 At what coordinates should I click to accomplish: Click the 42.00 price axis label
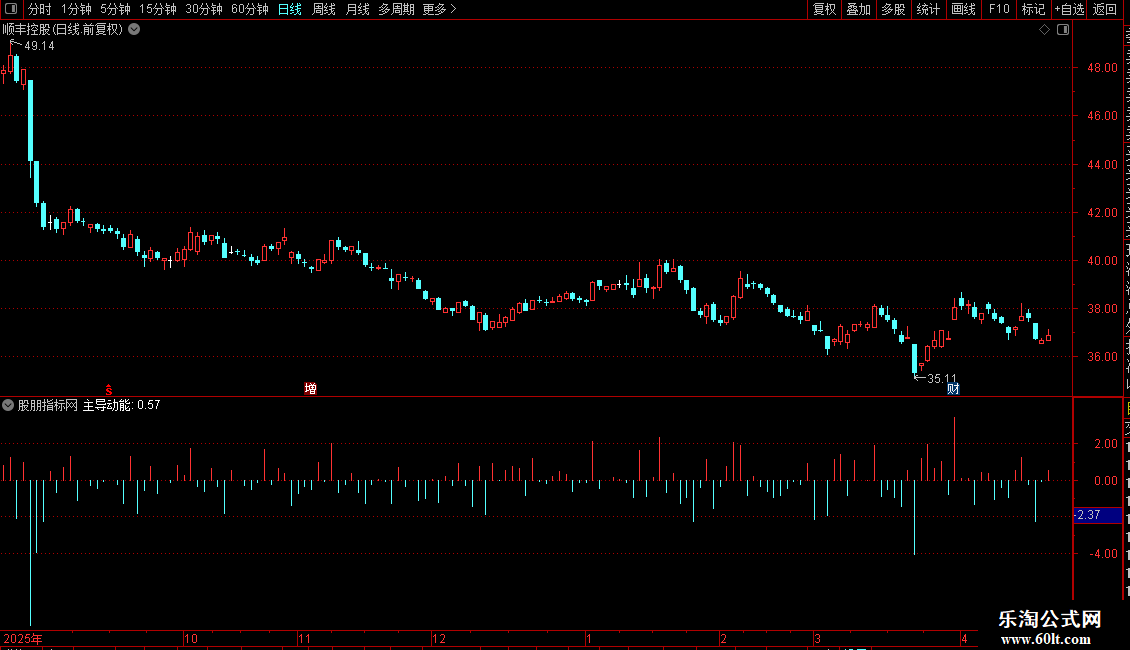(1103, 213)
